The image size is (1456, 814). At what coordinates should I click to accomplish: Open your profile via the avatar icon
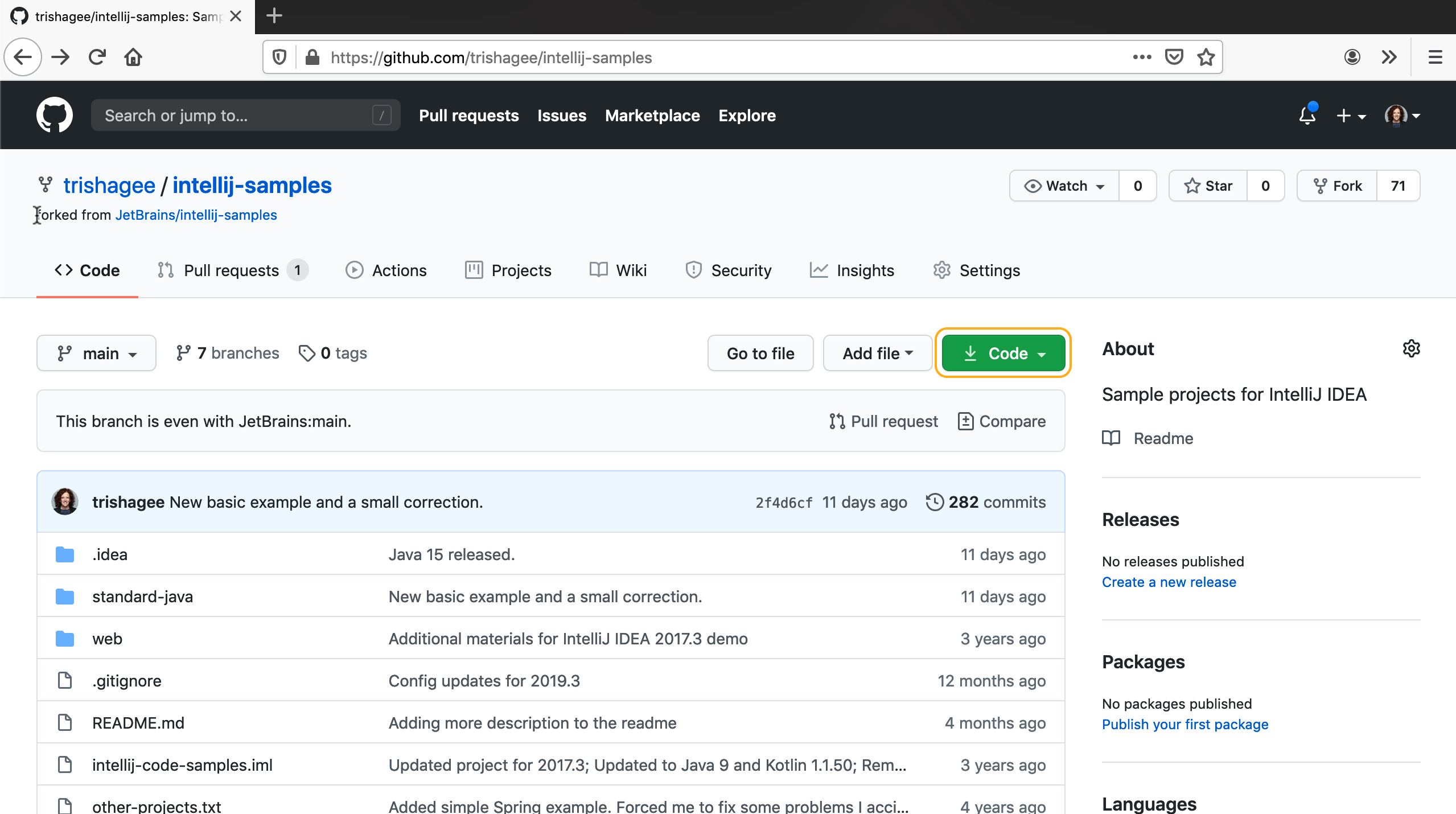click(x=1396, y=116)
